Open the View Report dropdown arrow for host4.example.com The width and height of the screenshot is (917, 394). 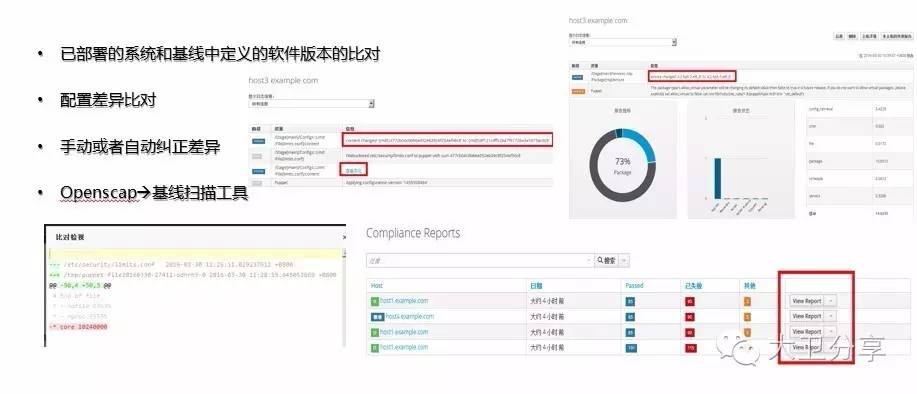830,316
